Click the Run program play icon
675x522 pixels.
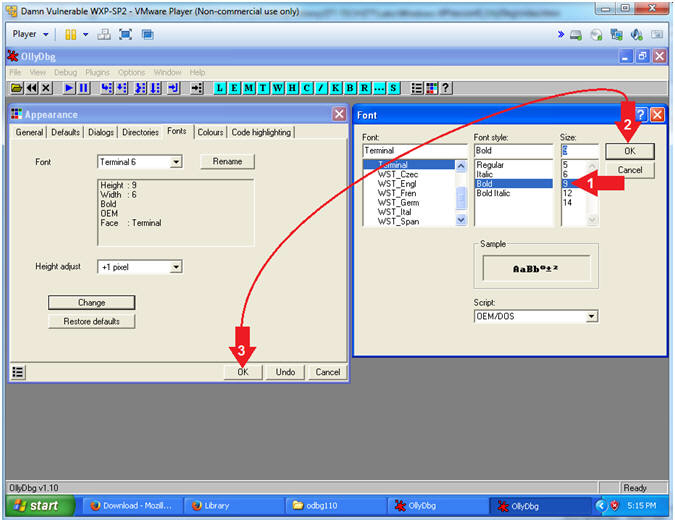coord(69,88)
